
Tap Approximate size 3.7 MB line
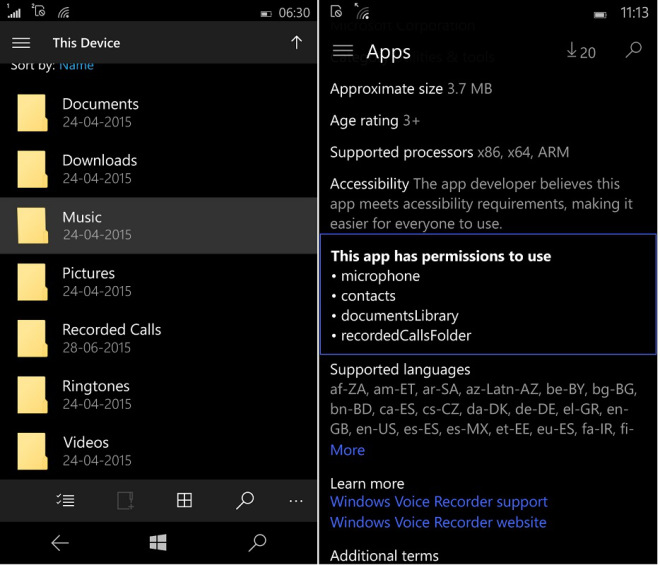tap(411, 89)
